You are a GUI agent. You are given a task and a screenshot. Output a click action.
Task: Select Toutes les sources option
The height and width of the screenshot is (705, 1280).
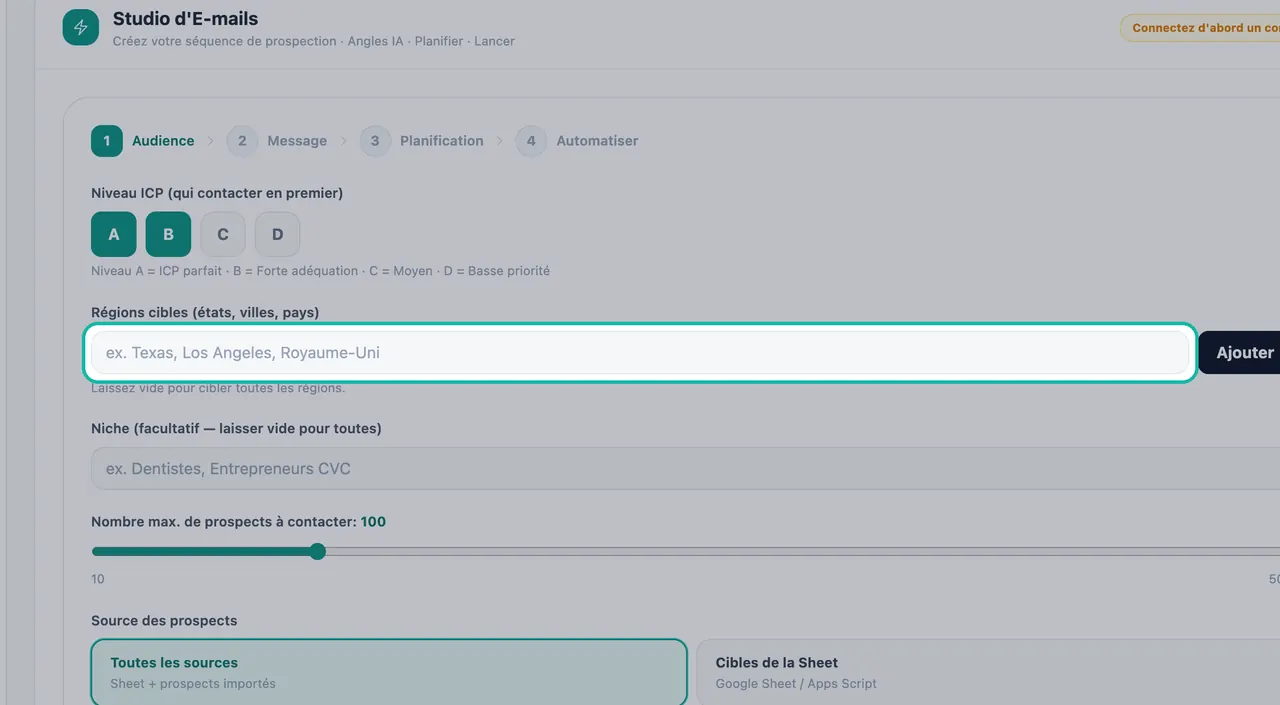click(389, 672)
